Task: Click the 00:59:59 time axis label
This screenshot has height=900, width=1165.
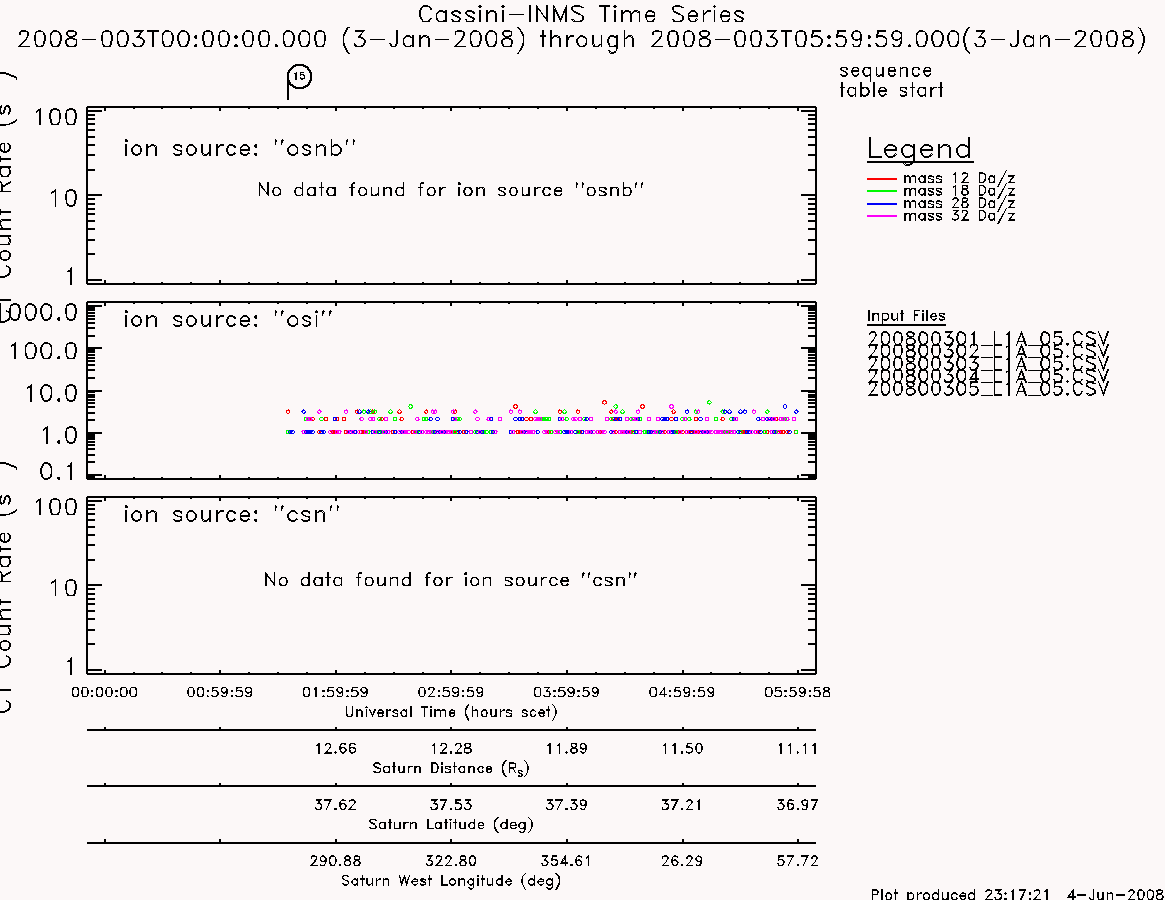Action: [220, 692]
